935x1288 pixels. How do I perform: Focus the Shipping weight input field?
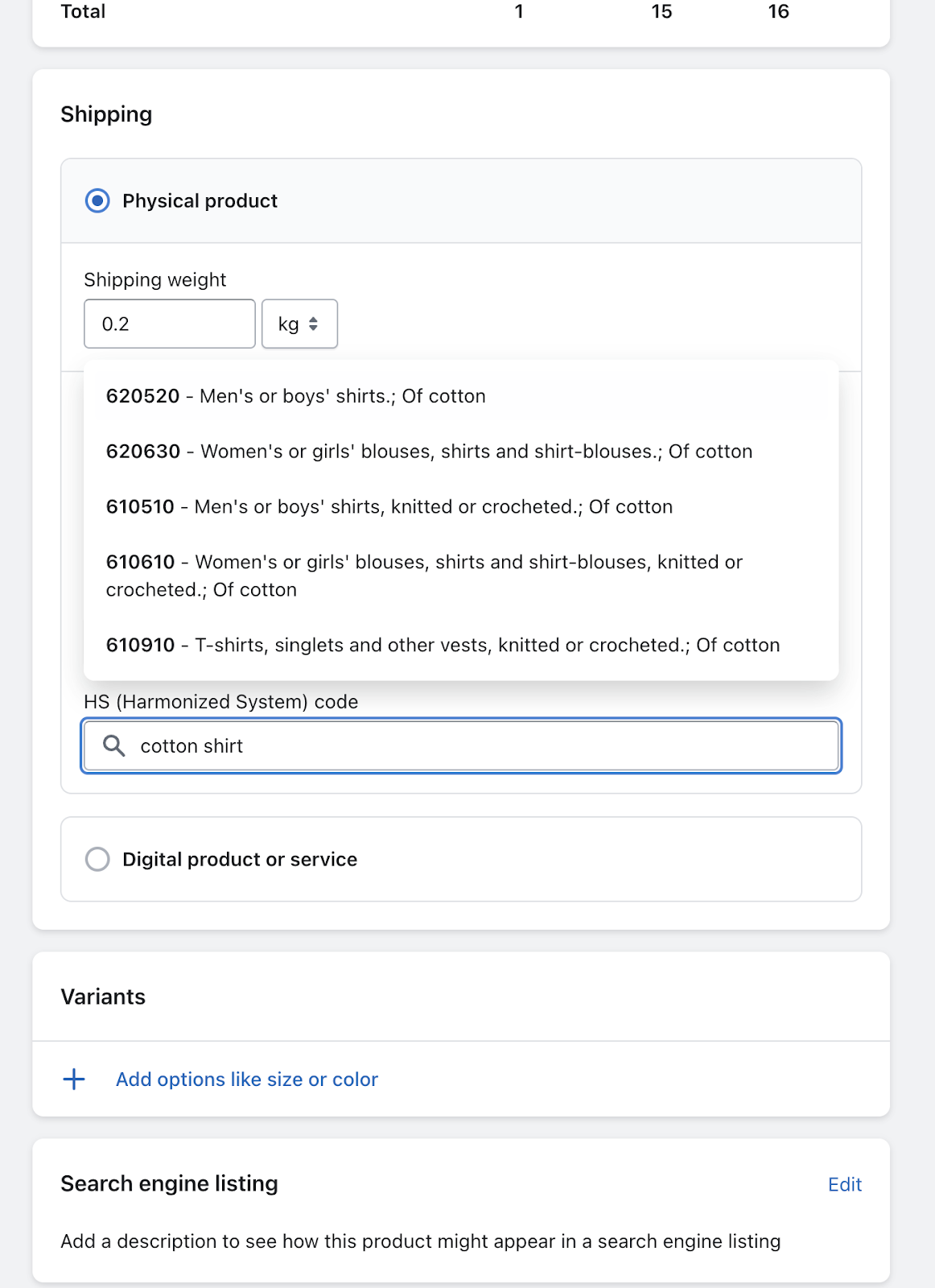tap(169, 324)
